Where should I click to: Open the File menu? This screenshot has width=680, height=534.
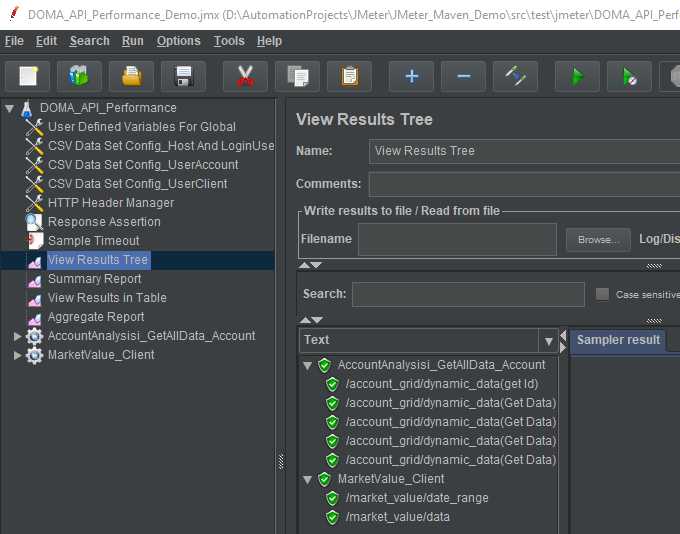coord(14,41)
